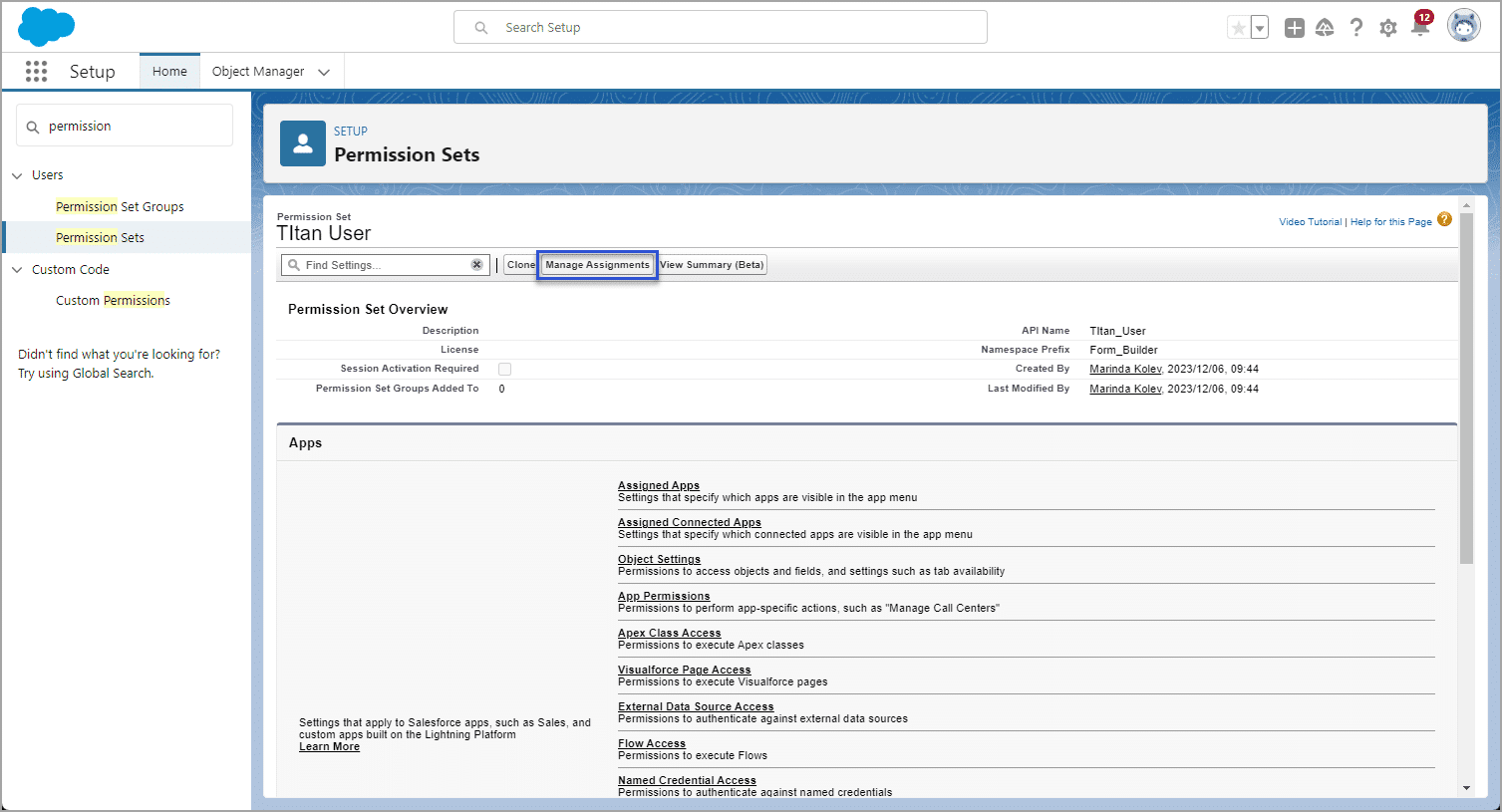View notifications by clicking the bell icon
1502x812 pixels.
1420,27
